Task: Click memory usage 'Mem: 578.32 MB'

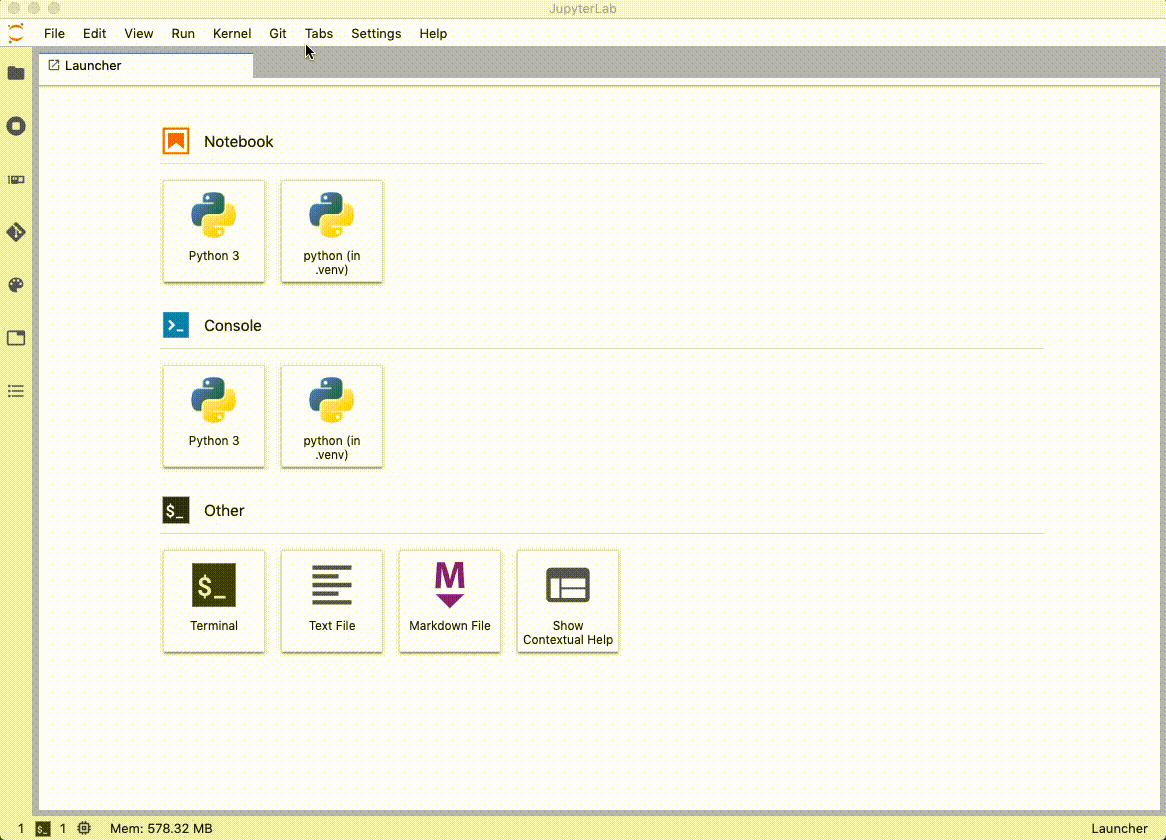Action: [161, 828]
